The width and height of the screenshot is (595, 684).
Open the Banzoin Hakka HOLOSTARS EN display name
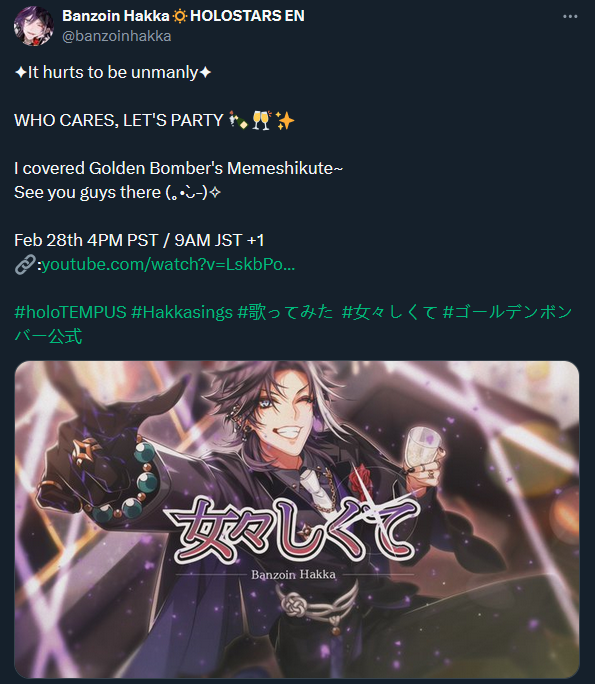pos(183,16)
